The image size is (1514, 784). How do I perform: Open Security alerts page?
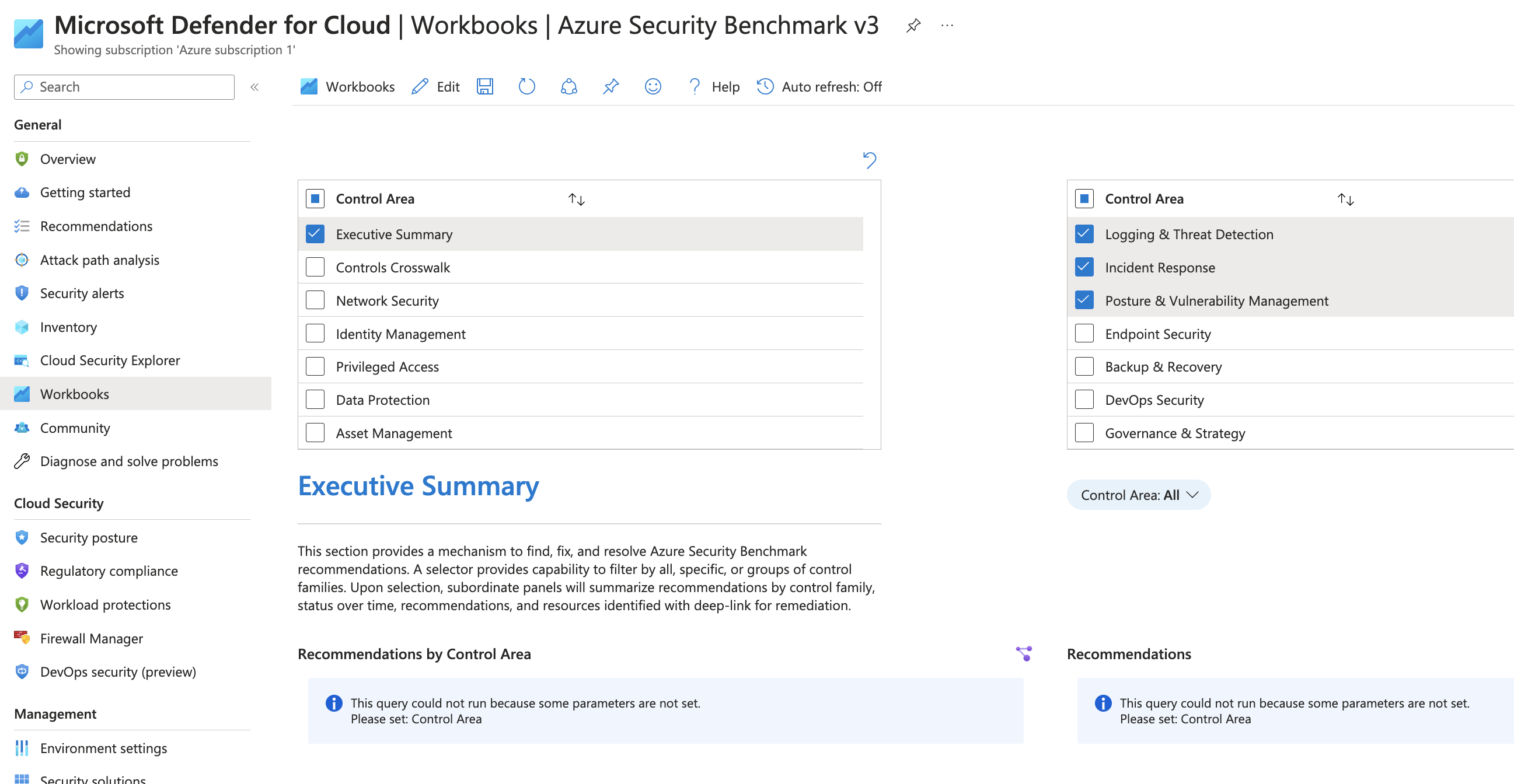click(135, 293)
